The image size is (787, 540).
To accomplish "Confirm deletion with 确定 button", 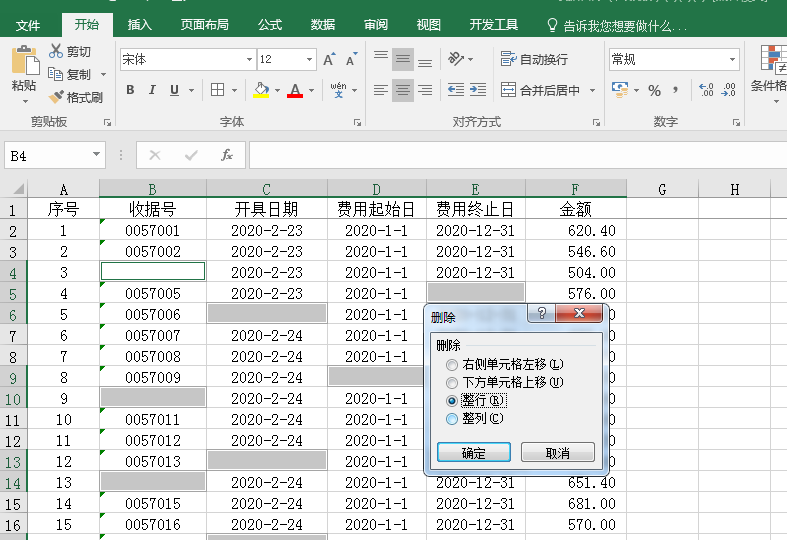I will (474, 452).
